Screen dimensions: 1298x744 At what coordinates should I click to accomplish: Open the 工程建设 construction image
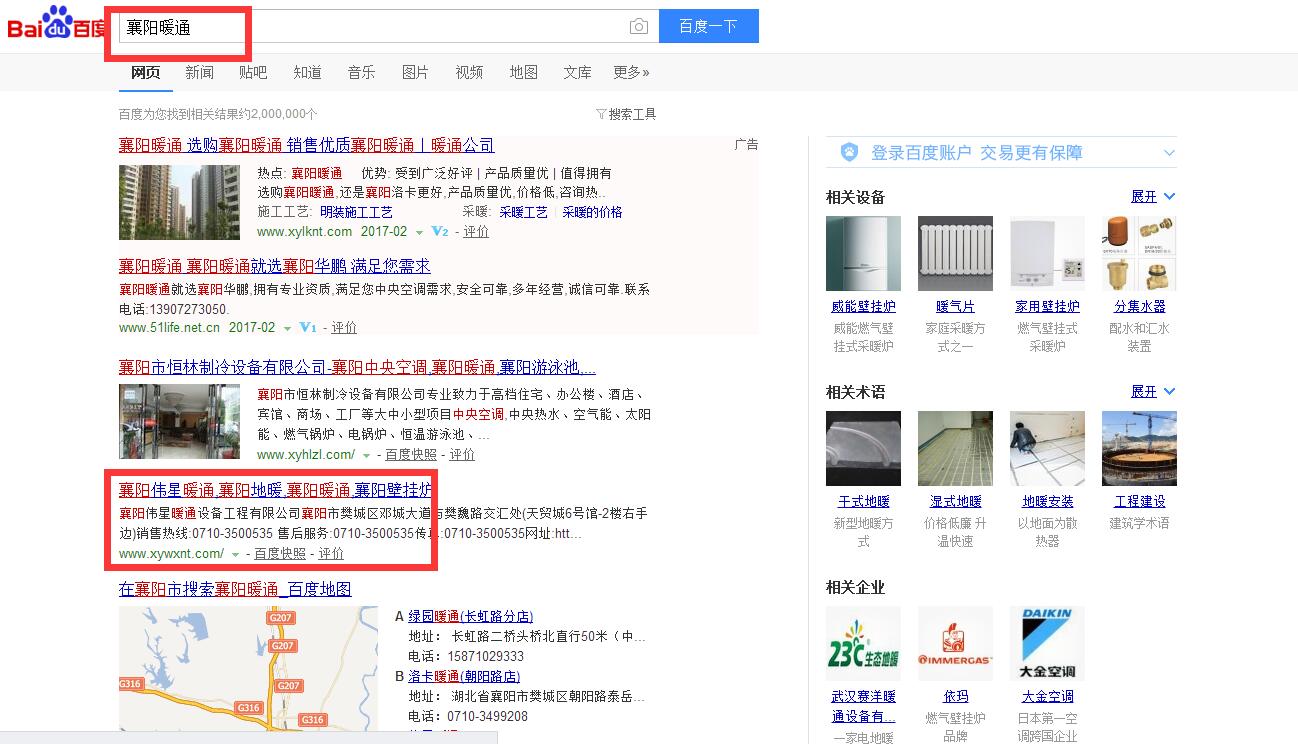pos(1139,448)
